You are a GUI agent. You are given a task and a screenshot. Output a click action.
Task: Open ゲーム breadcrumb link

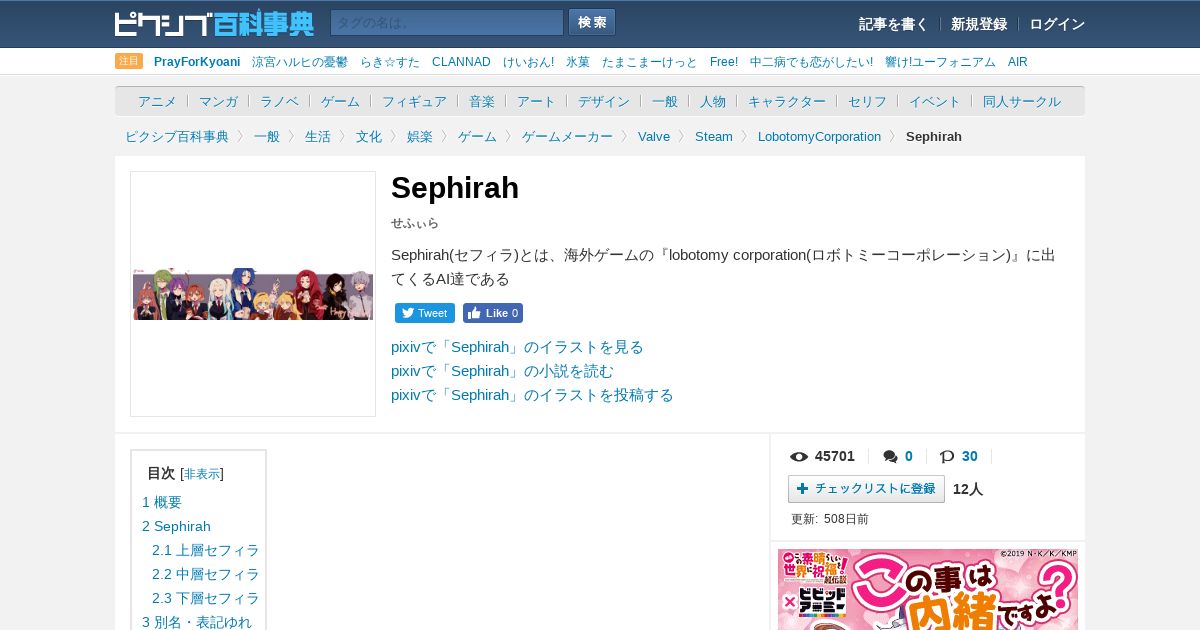pyautogui.click(x=477, y=136)
